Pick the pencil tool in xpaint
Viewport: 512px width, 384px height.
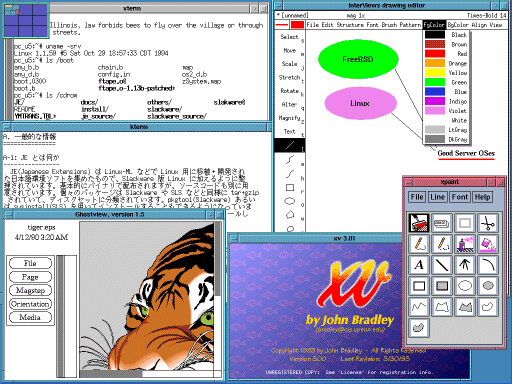[419, 244]
